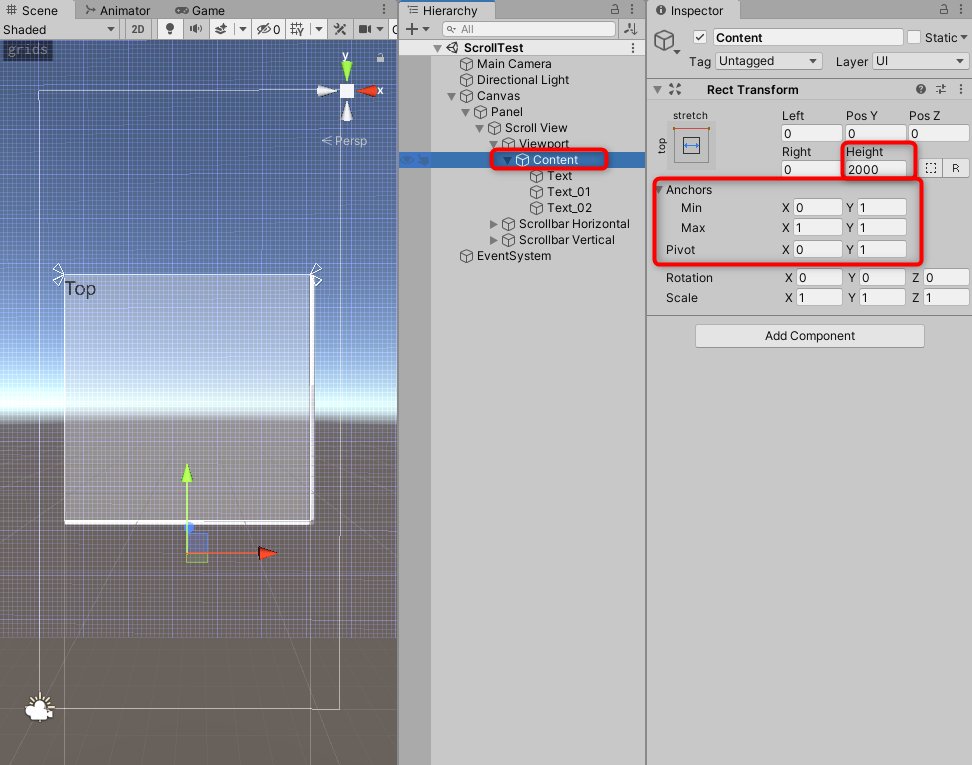Uncheck Content active checkbox
Viewport: 972px width, 765px height.
[700, 37]
